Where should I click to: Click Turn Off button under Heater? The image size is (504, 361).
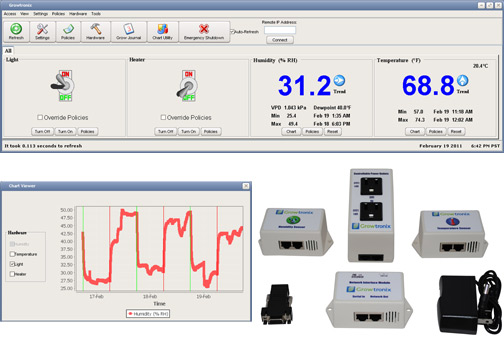pyautogui.click(x=166, y=131)
